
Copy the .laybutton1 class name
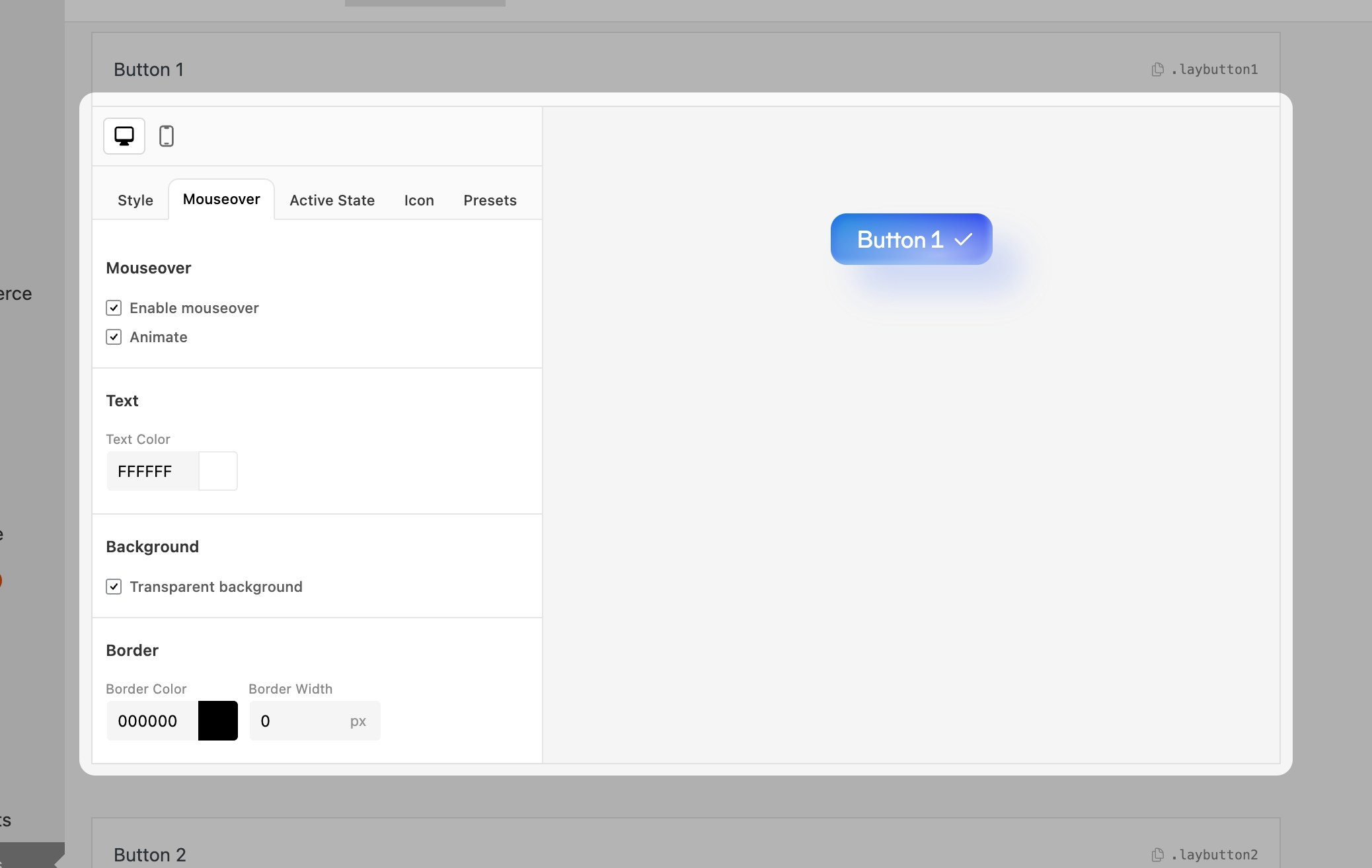tap(1158, 69)
